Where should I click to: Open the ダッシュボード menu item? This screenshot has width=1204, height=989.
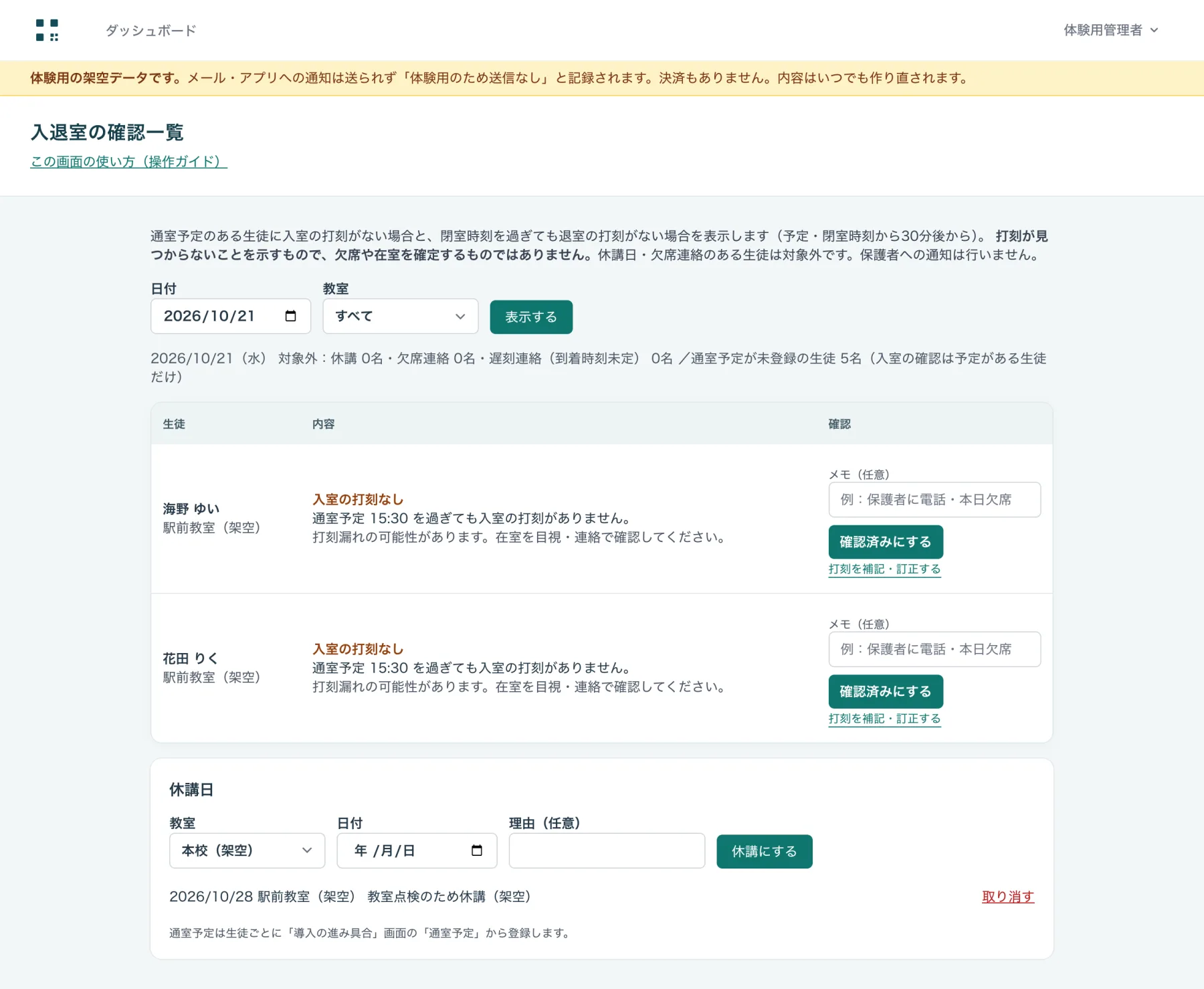coord(151,30)
